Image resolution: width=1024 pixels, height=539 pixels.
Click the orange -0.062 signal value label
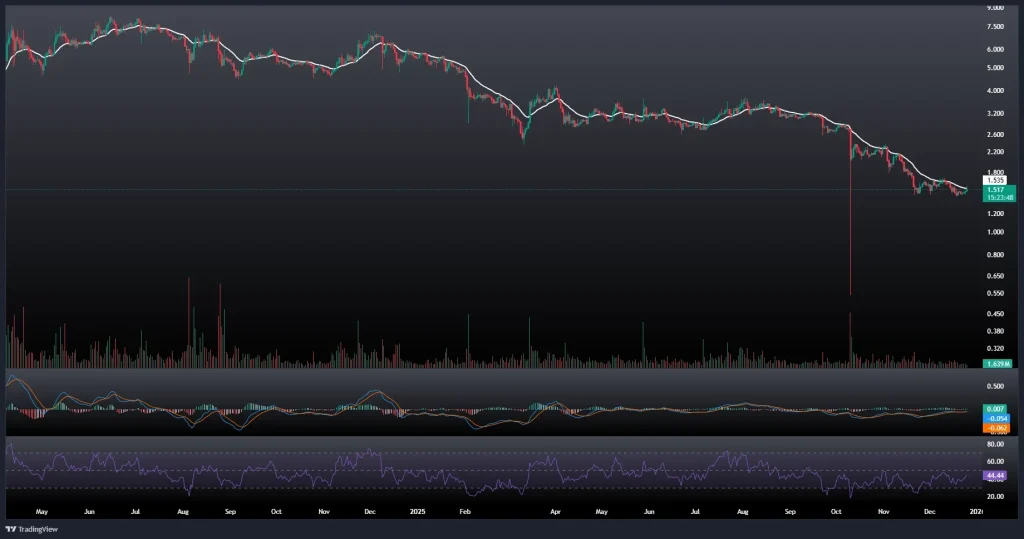(x=996, y=428)
